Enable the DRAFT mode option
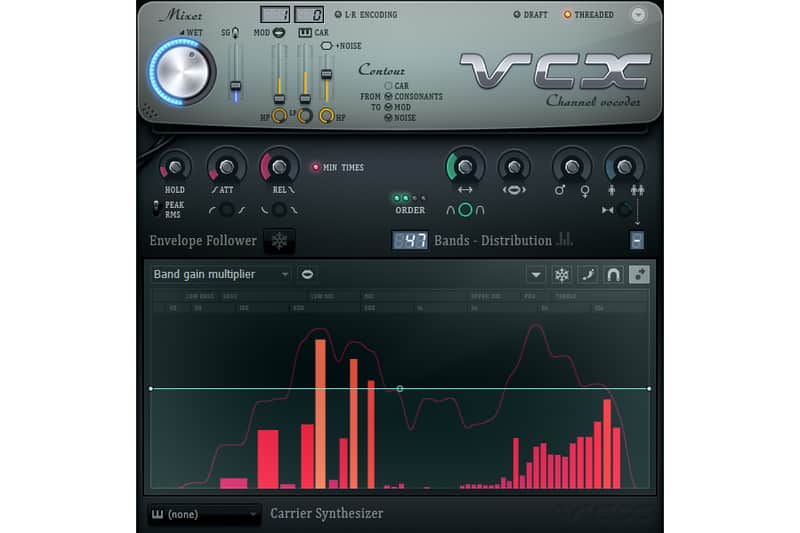The width and height of the screenshot is (800, 533). point(530,15)
